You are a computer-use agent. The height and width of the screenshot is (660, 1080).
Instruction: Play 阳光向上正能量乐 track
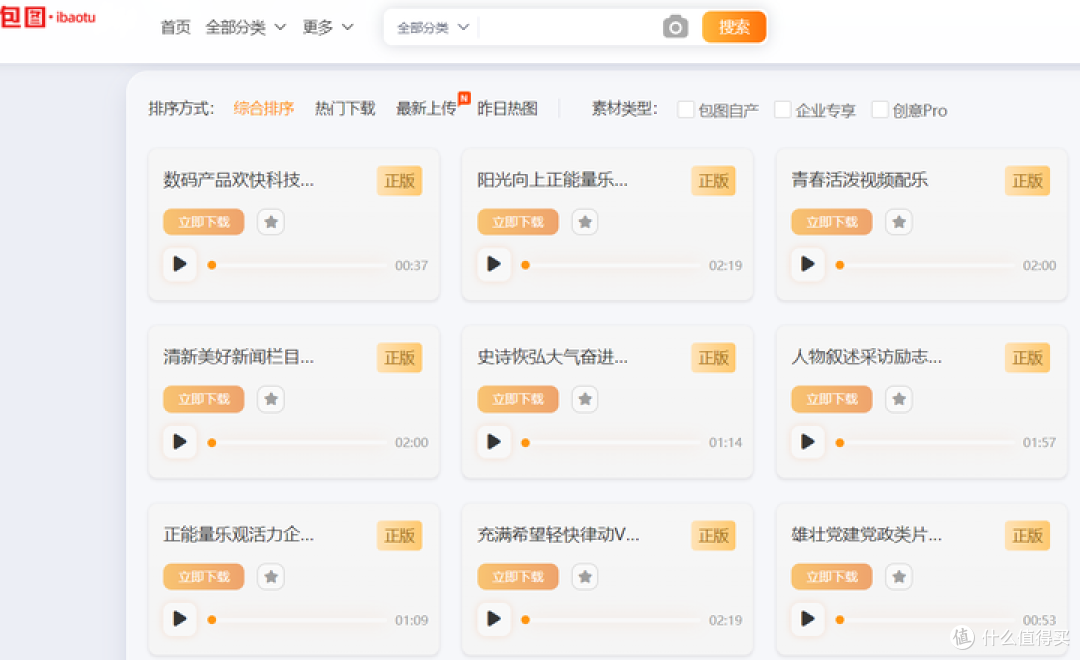coord(494,264)
